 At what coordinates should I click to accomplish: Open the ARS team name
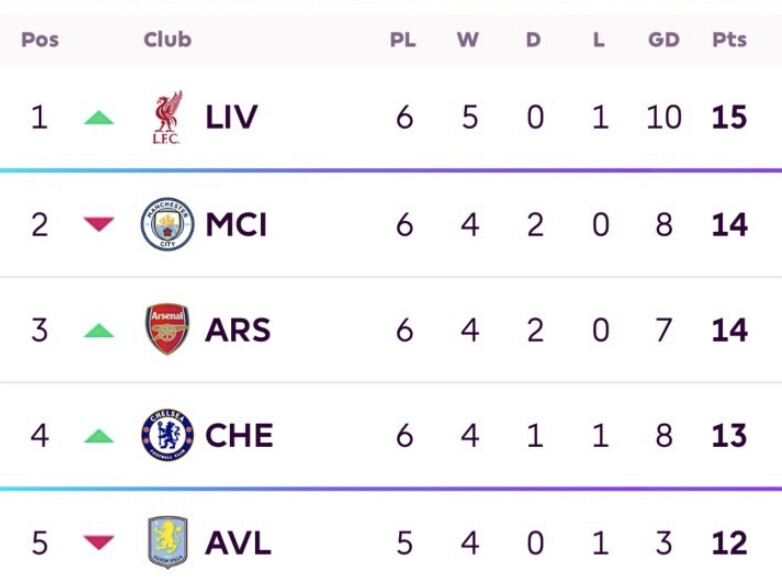click(x=238, y=330)
